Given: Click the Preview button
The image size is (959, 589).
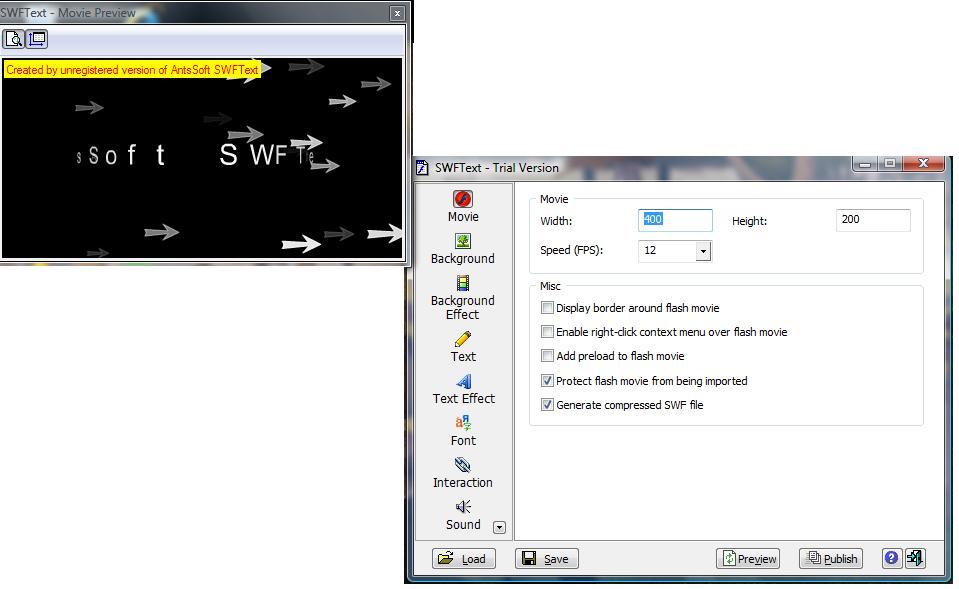Looking at the screenshot, I should (x=748, y=558).
